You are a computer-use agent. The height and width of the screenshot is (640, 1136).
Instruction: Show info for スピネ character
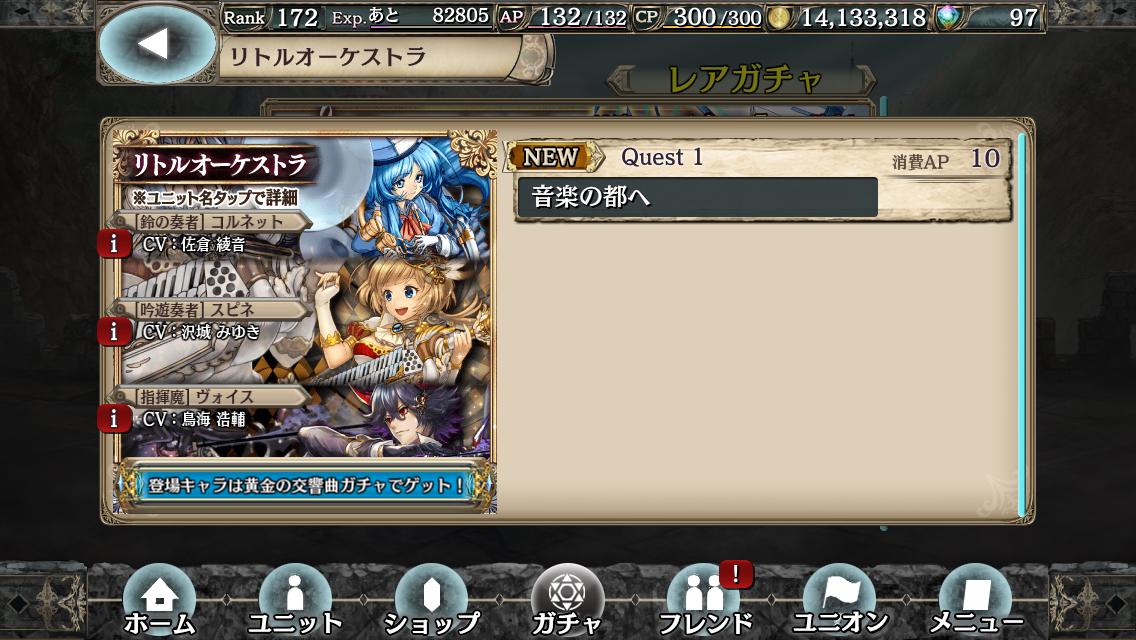coord(114,332)
